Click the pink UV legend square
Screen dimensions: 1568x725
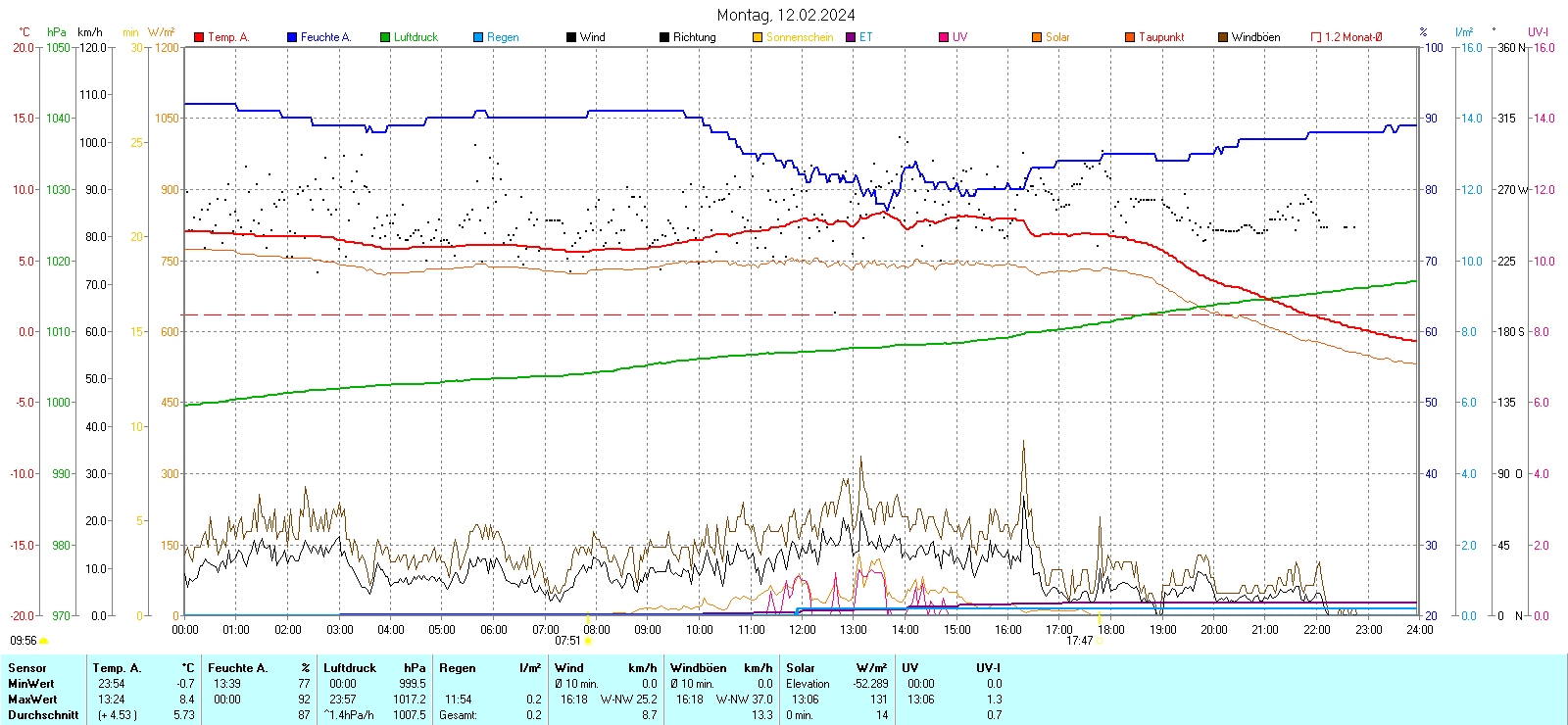[944, 37]
